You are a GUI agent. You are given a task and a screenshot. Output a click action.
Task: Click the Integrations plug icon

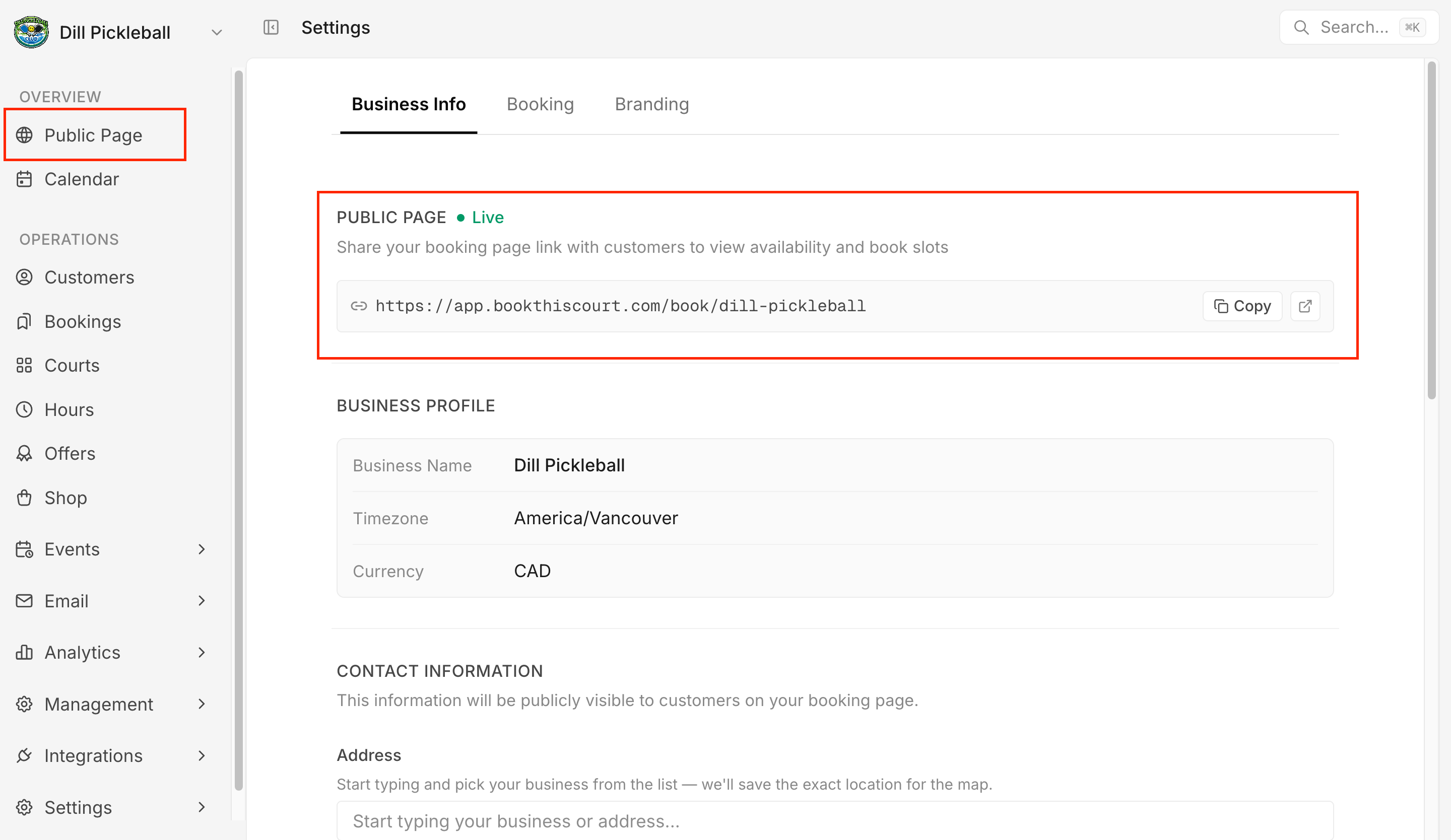click(x=24, y=755)
